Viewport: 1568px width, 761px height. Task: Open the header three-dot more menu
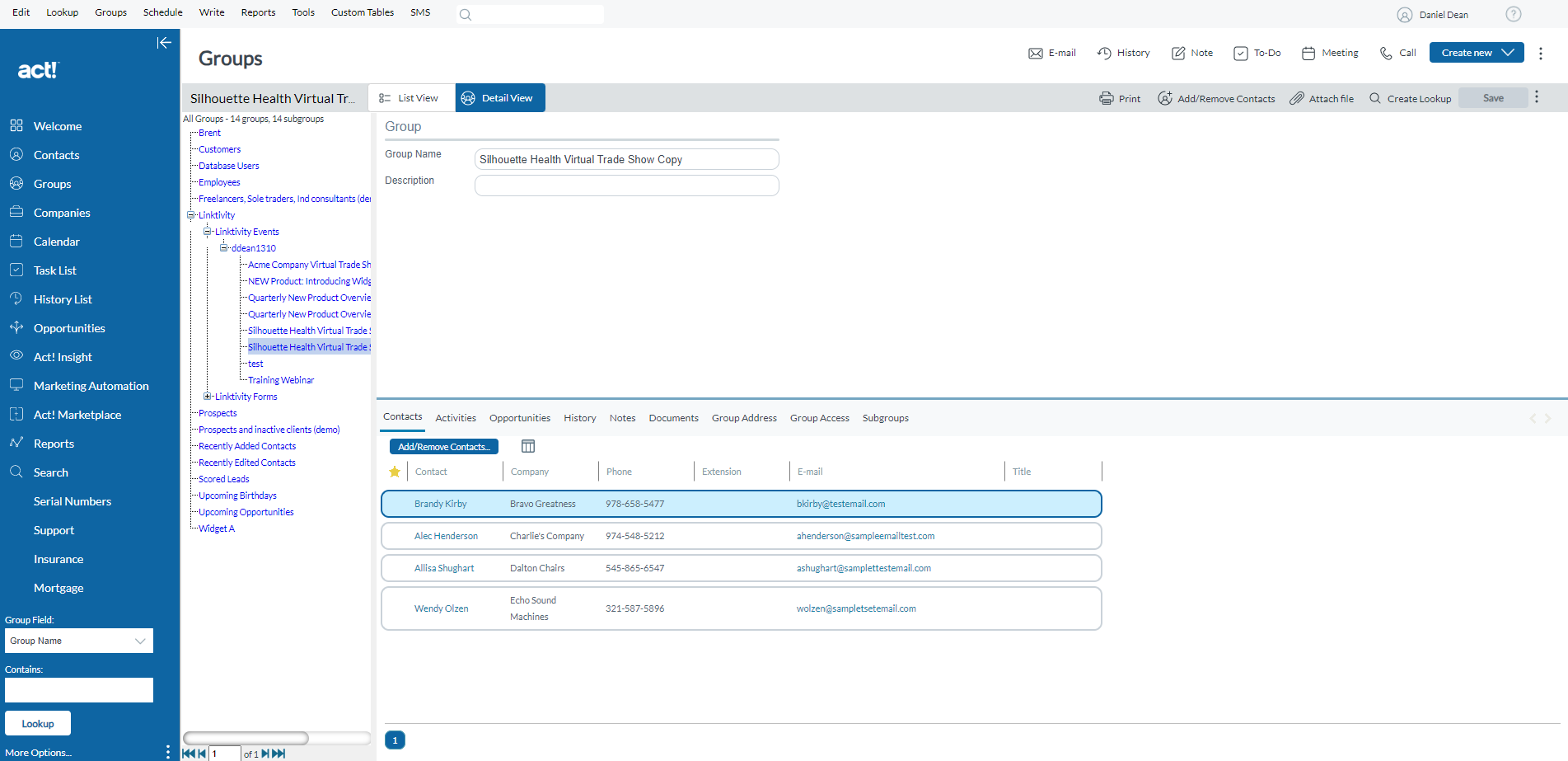(x=1541, y=54)
